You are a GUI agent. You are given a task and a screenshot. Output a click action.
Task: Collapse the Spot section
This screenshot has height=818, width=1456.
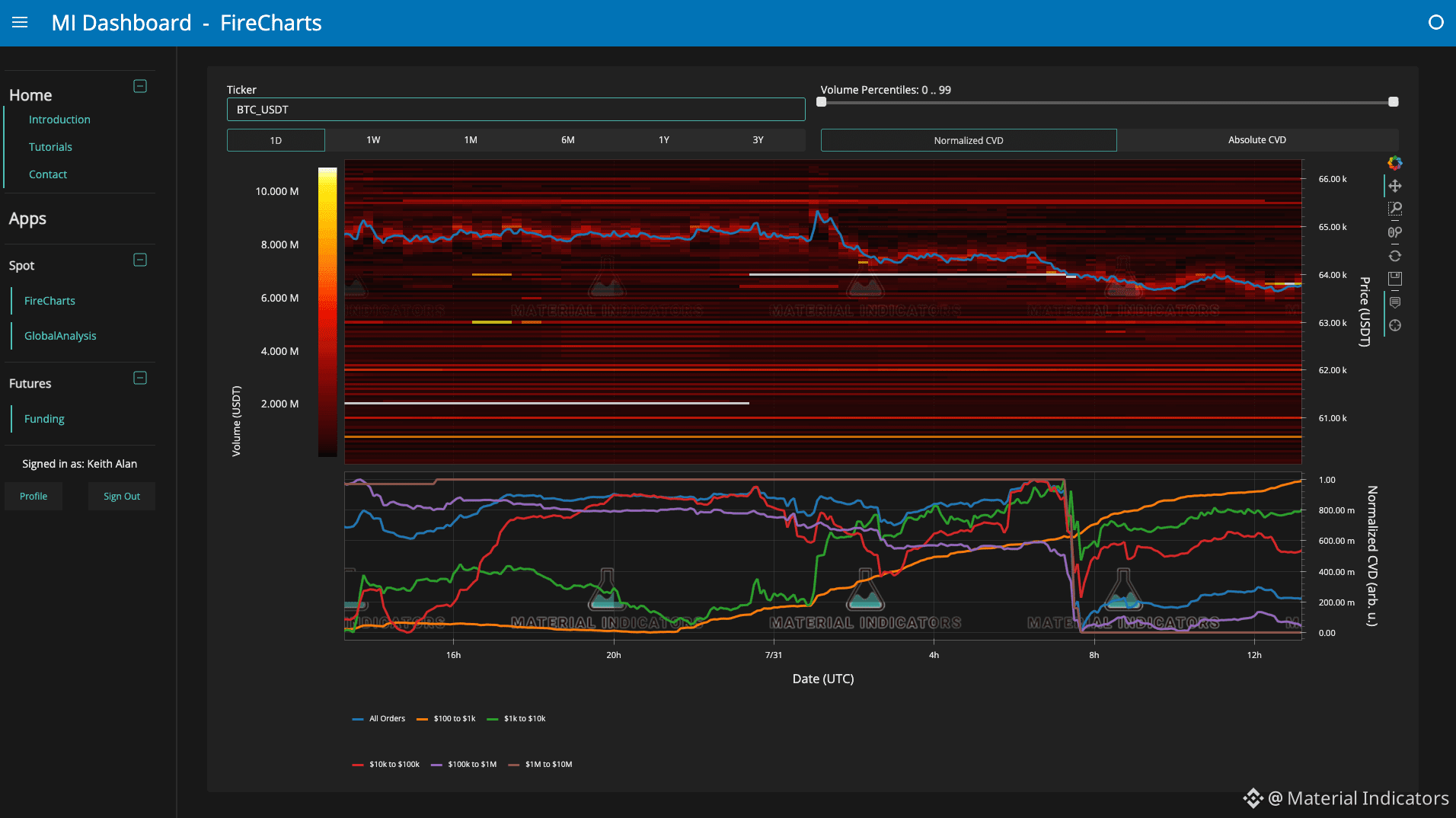tap(140, 260)
